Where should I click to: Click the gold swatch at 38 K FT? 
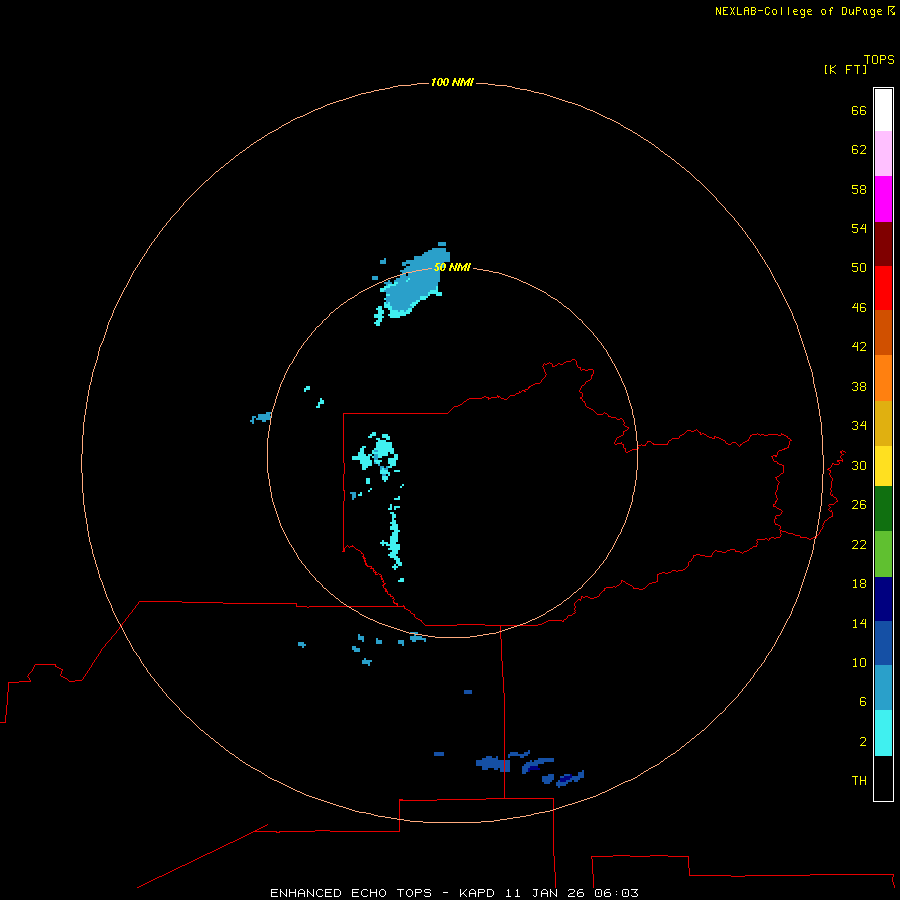click(883, 424)
